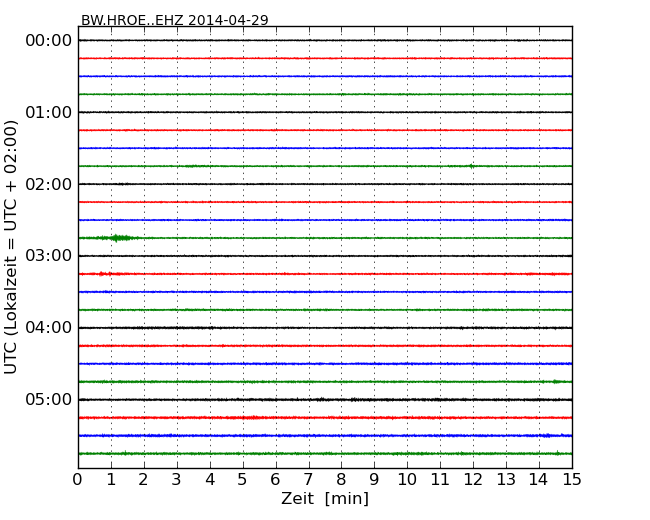
Task: Click x-axis tick label 8
Action: pyautogui.click(x=341, y=479)
